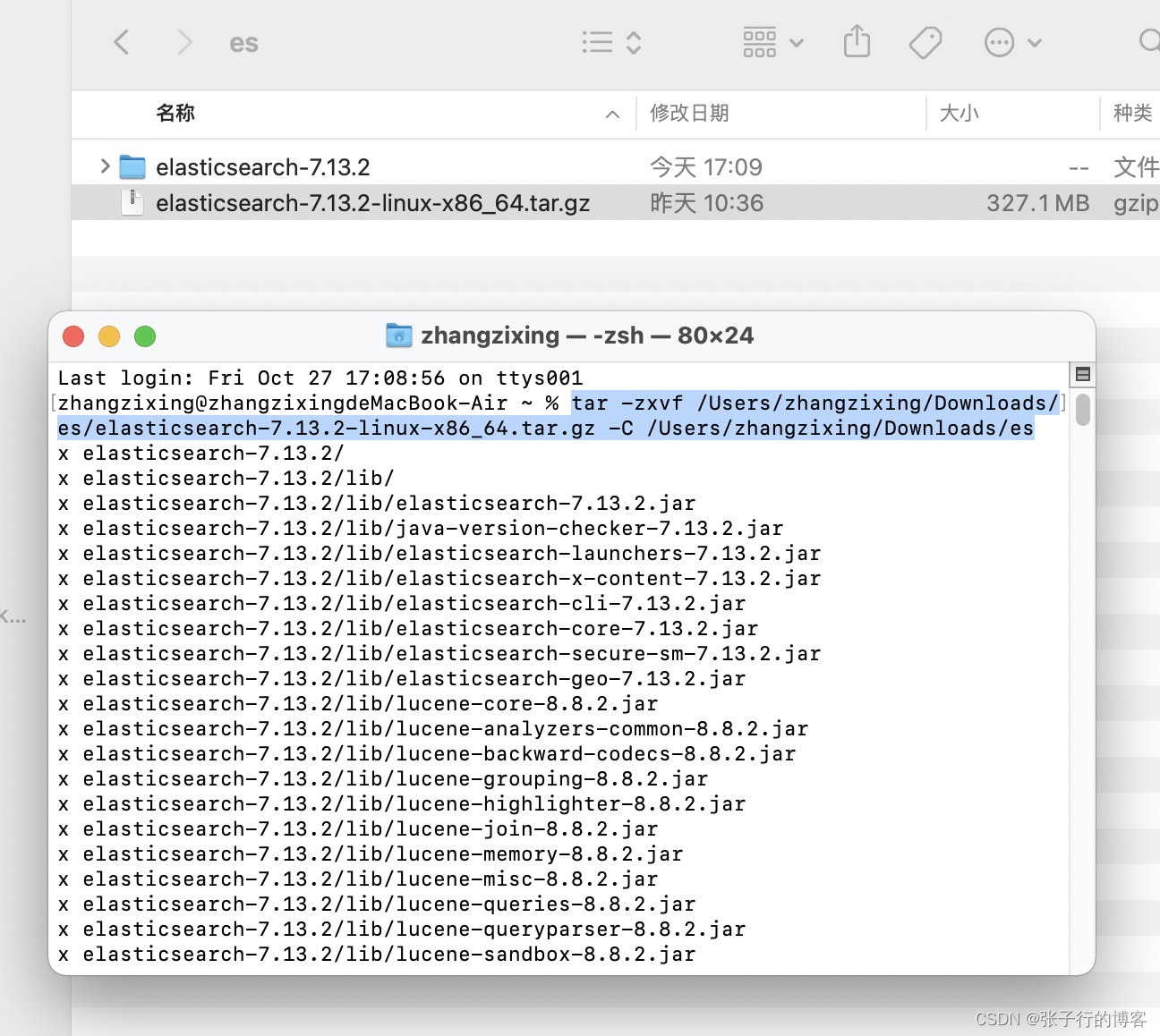This screenshot has width=1160, height=1036.
Task: Sort files by the 大小 column
Action: [959, 114]
